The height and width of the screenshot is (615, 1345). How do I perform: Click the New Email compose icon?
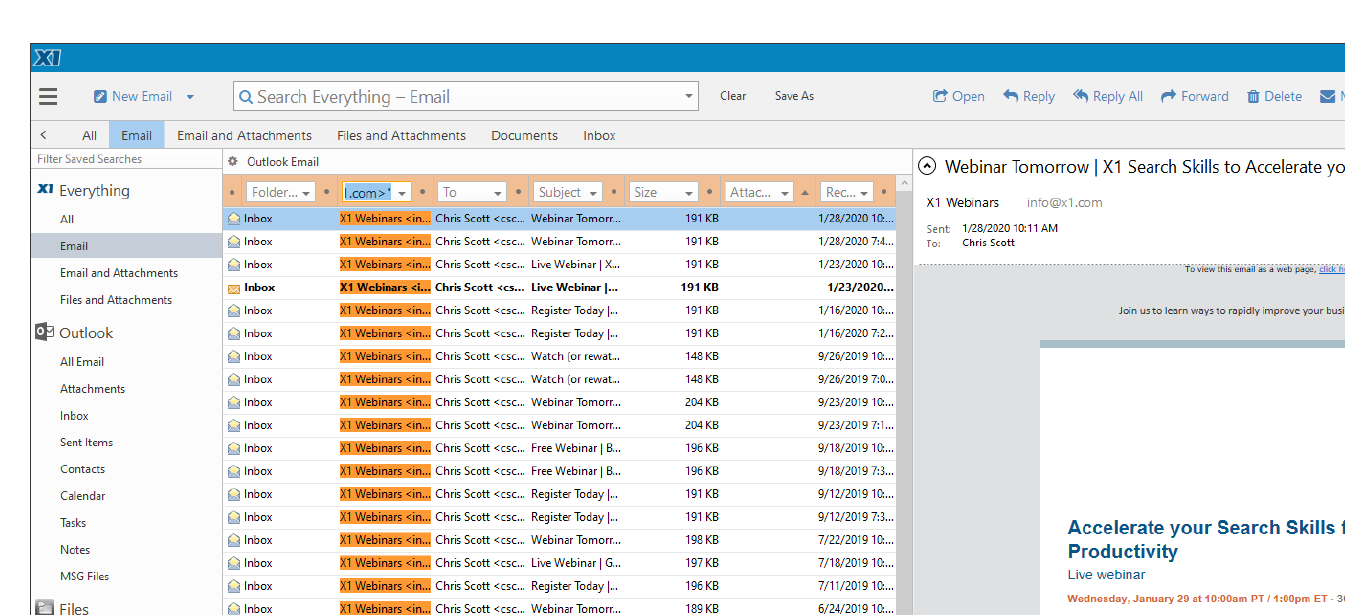coord(100,97)
